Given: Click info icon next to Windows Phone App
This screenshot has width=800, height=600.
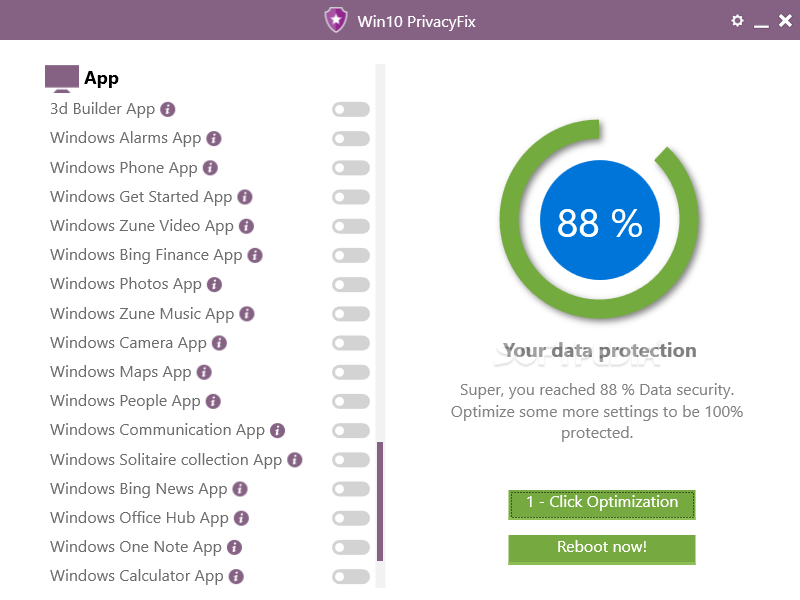Looking at the screenshot, I should coord(210,168).
